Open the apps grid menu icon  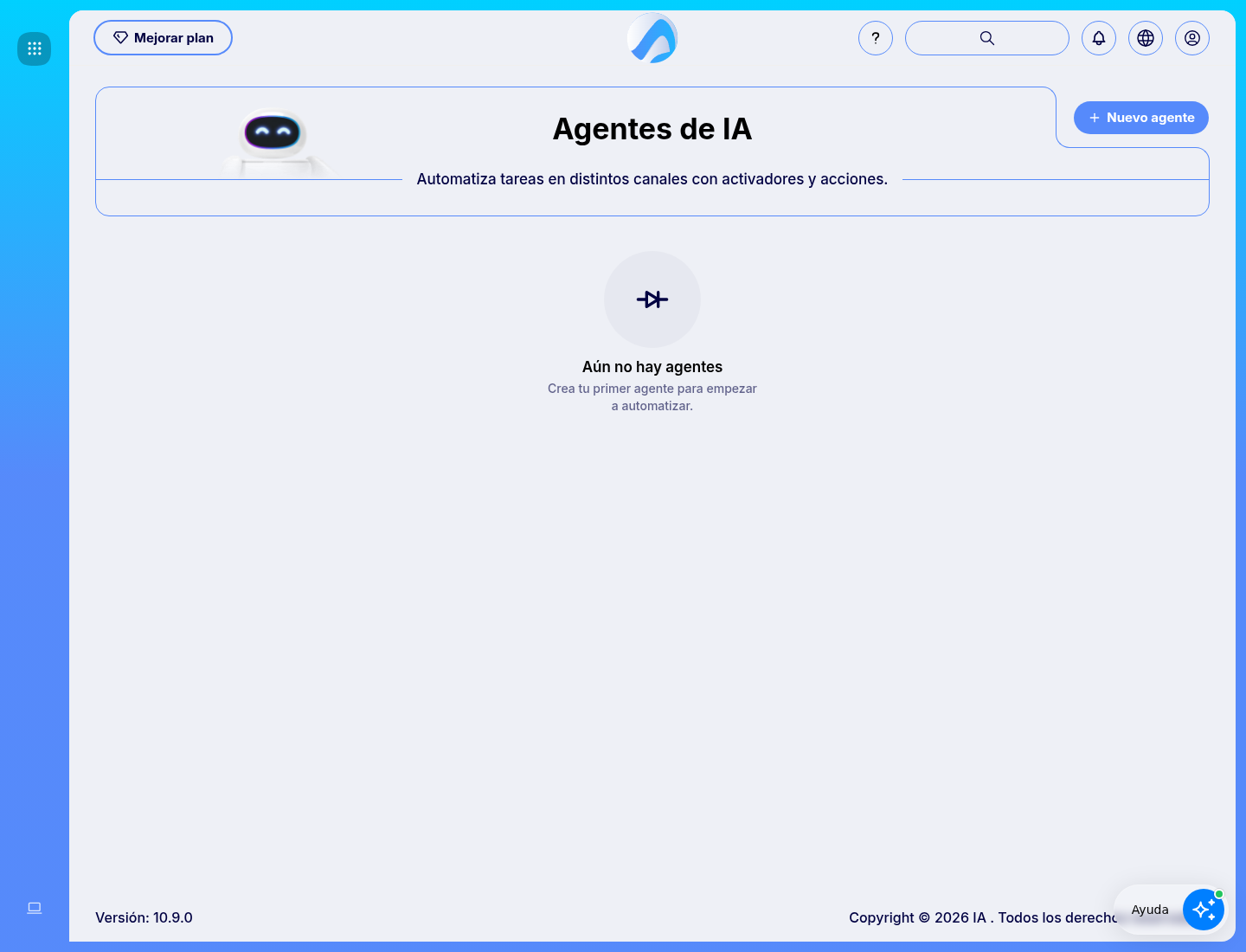coord(35,48)
